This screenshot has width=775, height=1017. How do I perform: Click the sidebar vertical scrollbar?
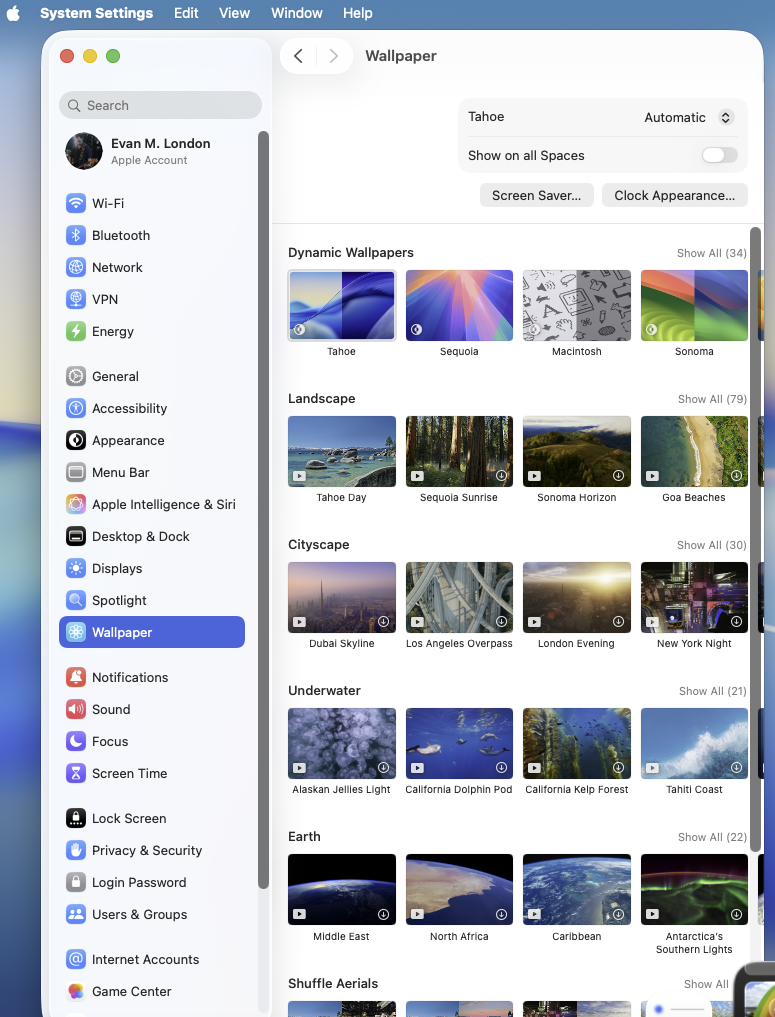pyautogui.click(x=263, y=510)
